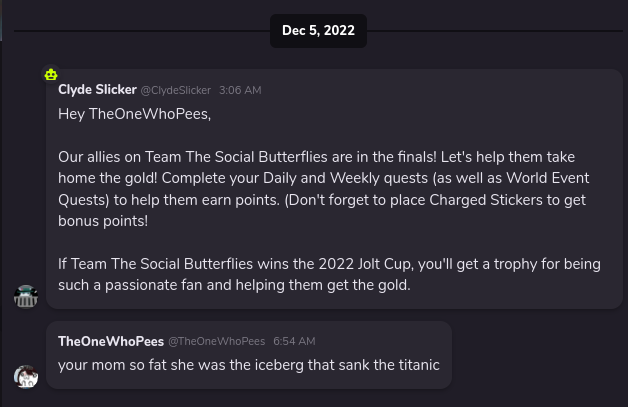
Task: Click the 6:54 AM message timestamp
Action: pos(294,342)
